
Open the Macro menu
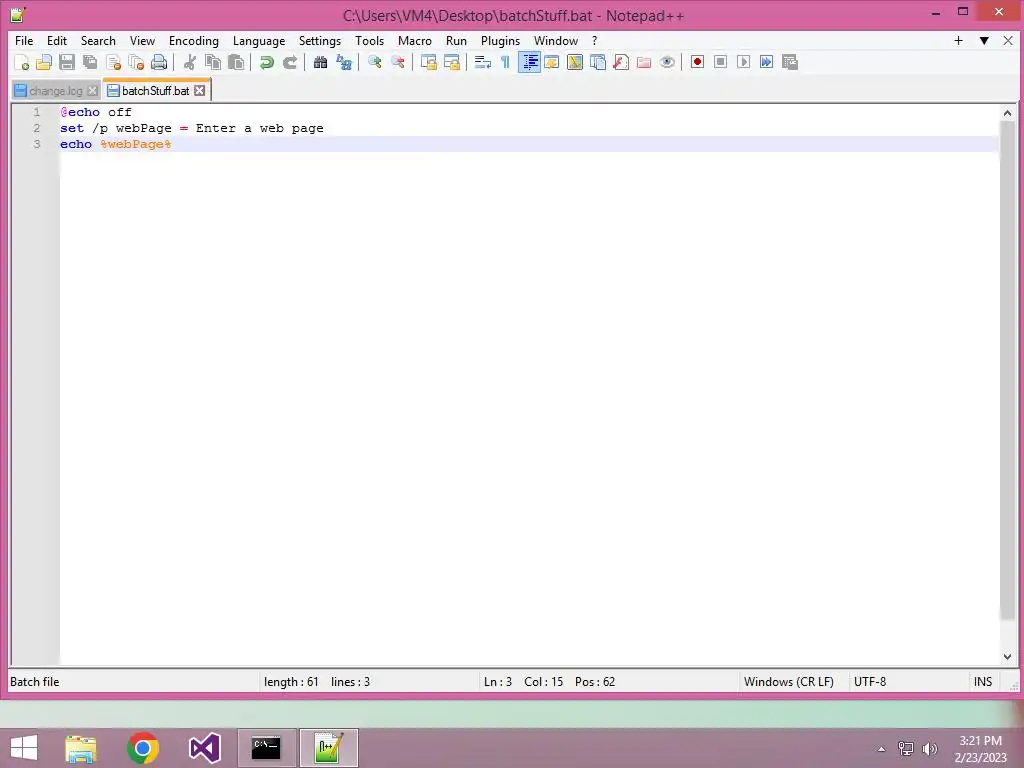pos(414,40)
